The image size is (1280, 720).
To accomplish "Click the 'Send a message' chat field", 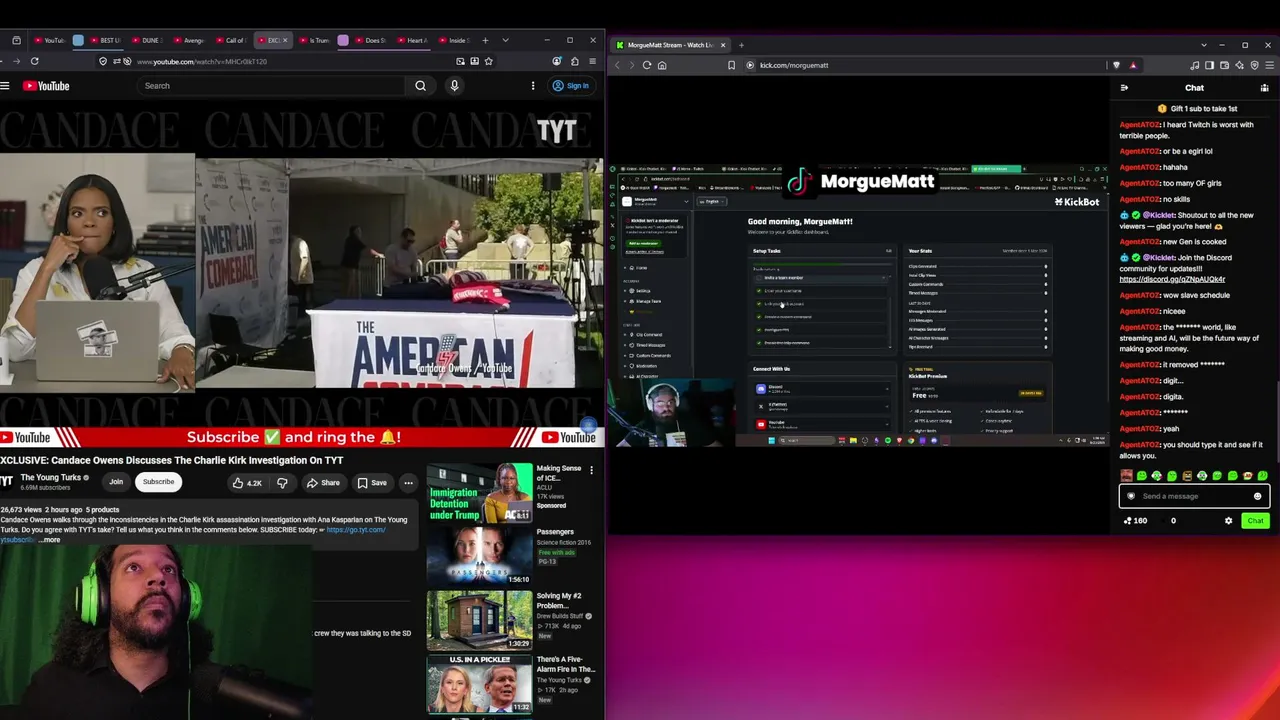I will [x=1193, y=496].
